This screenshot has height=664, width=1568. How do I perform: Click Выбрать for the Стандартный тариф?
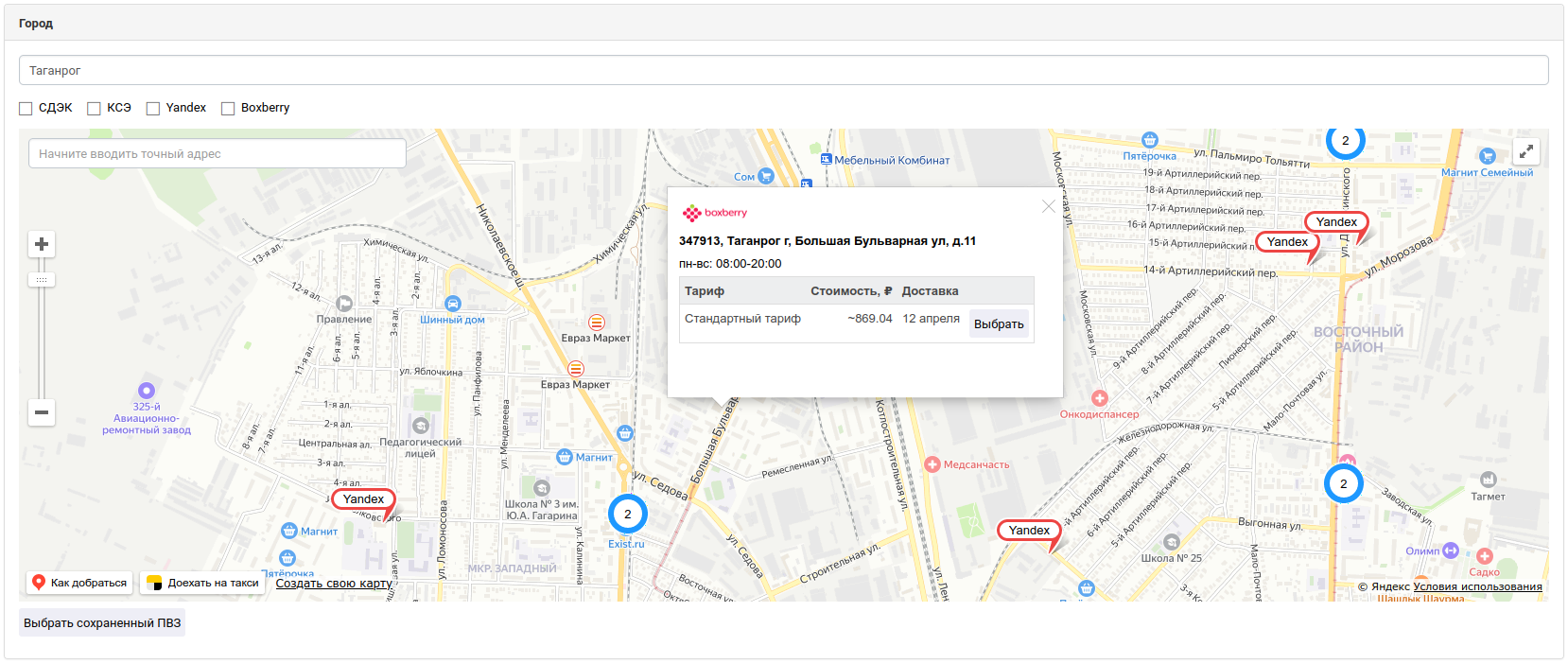[x=999, y=323]
